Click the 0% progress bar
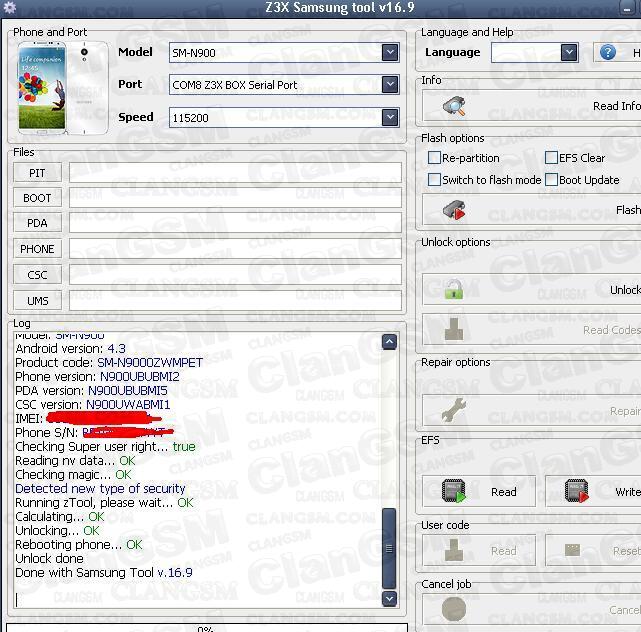The width and height of the screenshot is (641, 632). (x=207, y=628)
